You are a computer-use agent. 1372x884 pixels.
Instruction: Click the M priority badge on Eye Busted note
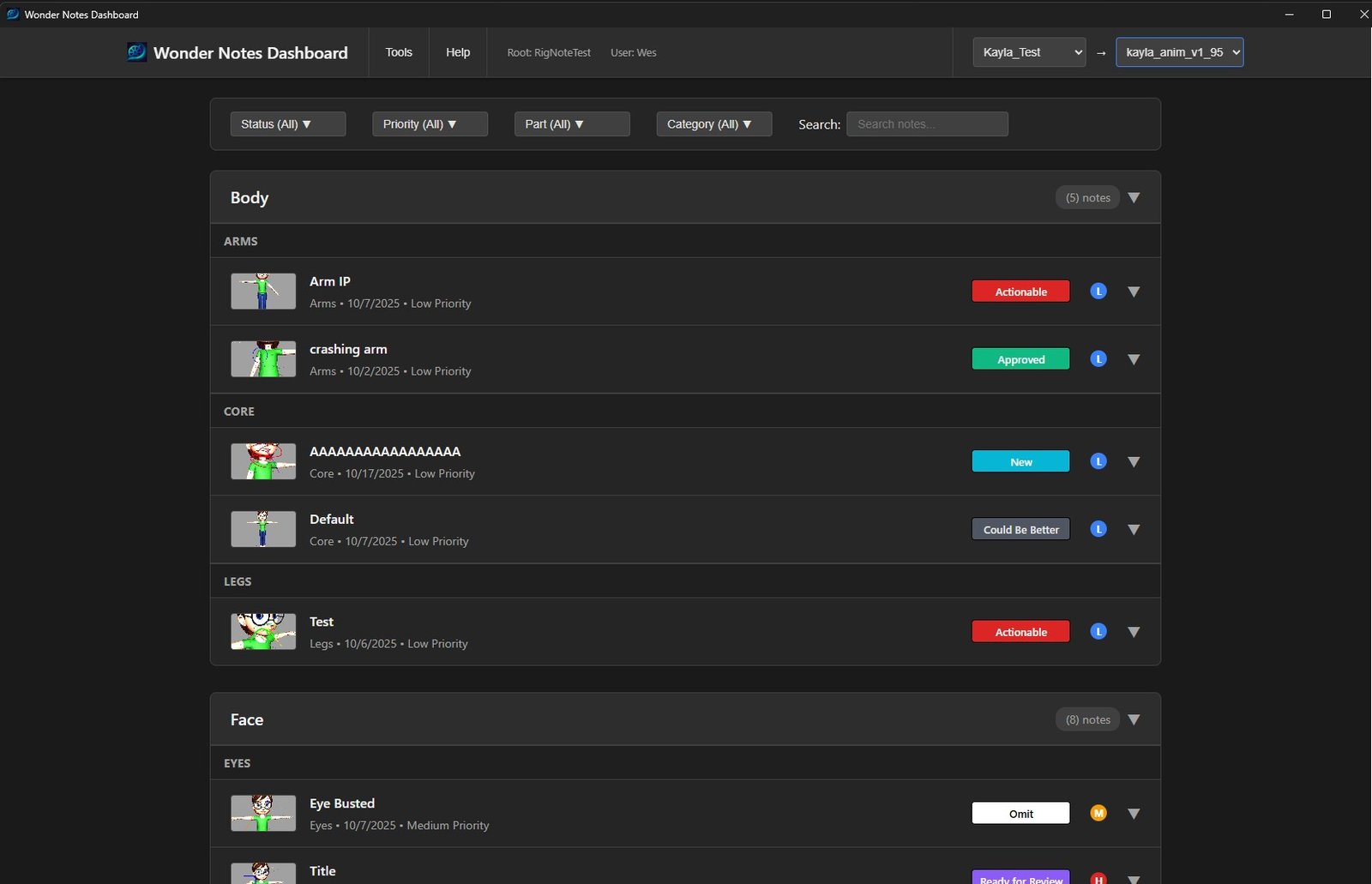click(x=1098, y=812)
